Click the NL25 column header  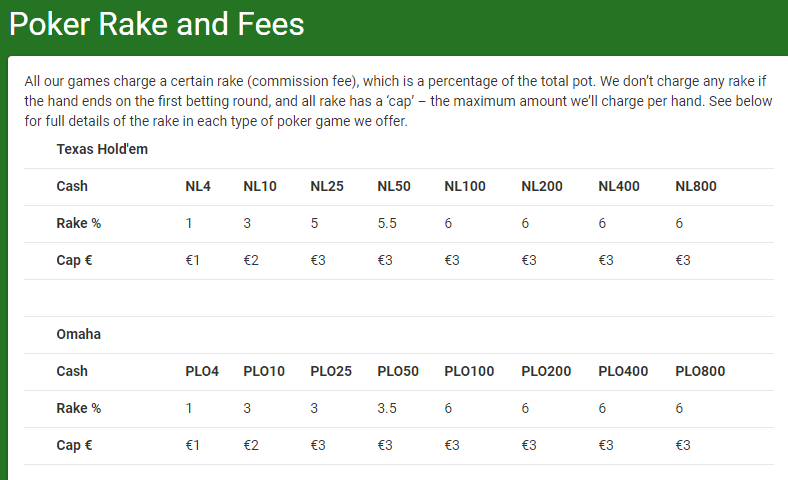tap(327, 186)
